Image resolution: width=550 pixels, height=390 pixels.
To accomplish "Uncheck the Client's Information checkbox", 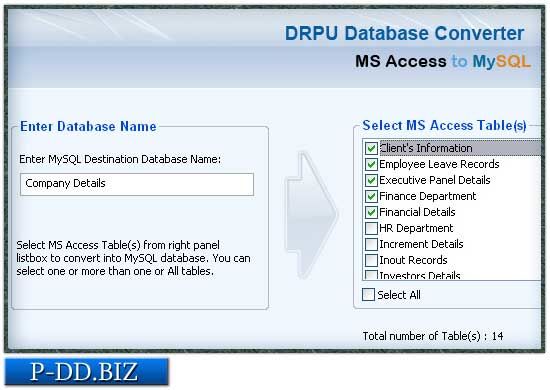I will point(371,148).
